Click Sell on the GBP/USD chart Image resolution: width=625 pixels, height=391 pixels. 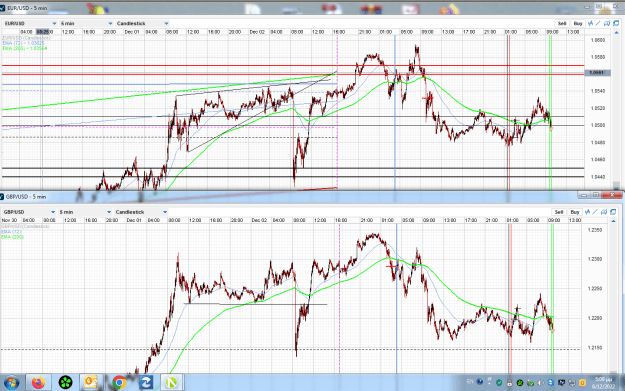[x=559, y=212]
